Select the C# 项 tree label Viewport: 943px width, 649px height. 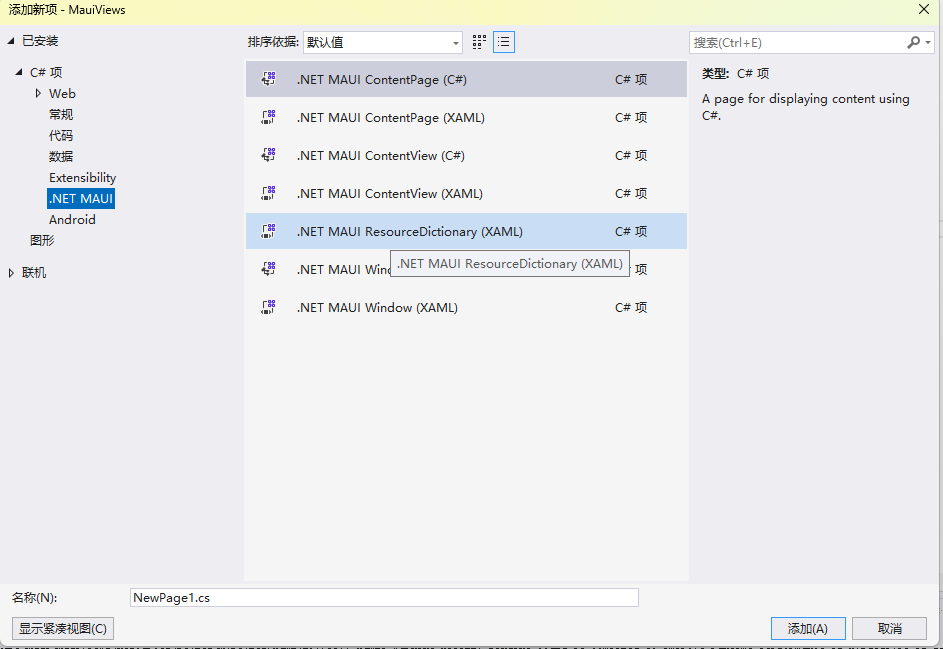pos(46,72)
